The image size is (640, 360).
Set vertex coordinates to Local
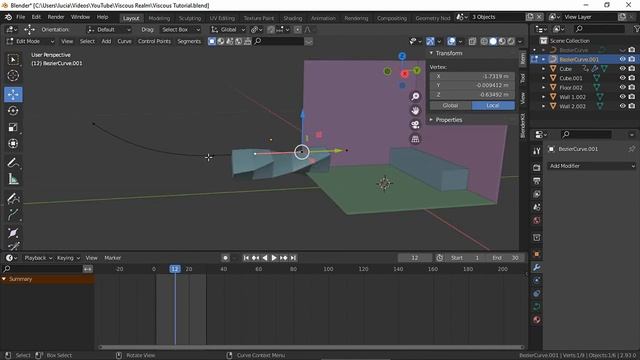pos(493,105)
